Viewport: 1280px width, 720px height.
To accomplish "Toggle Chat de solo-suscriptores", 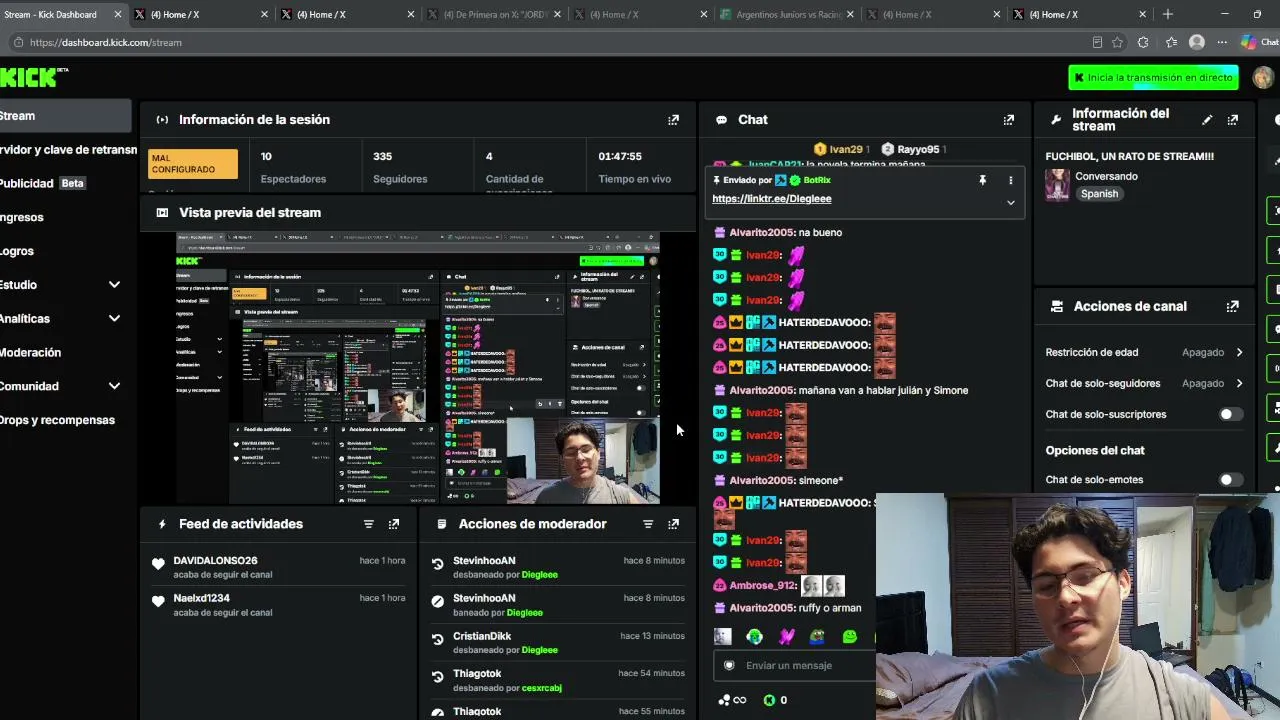I will click(x=1231, y=414).
